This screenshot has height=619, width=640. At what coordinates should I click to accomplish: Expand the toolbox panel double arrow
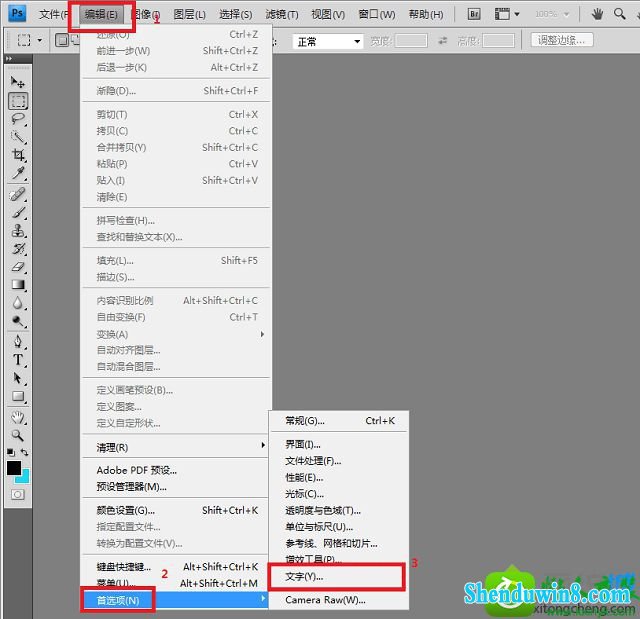pos(9,59)
